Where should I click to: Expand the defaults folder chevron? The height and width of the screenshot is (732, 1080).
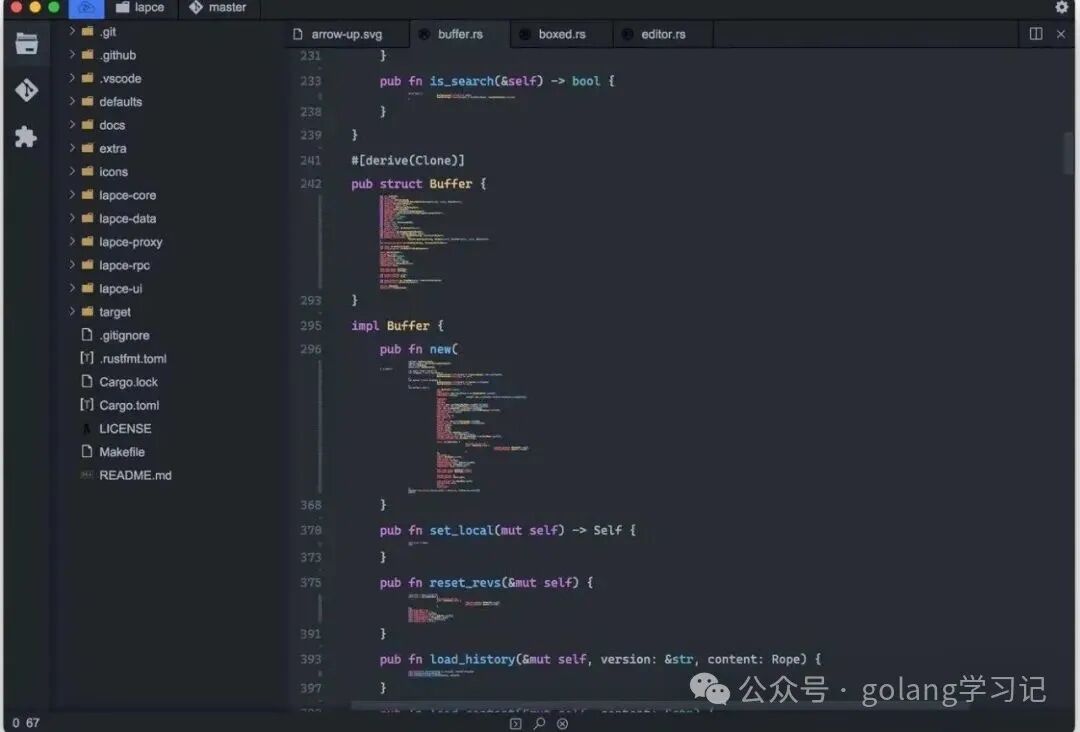coord(72,101)
